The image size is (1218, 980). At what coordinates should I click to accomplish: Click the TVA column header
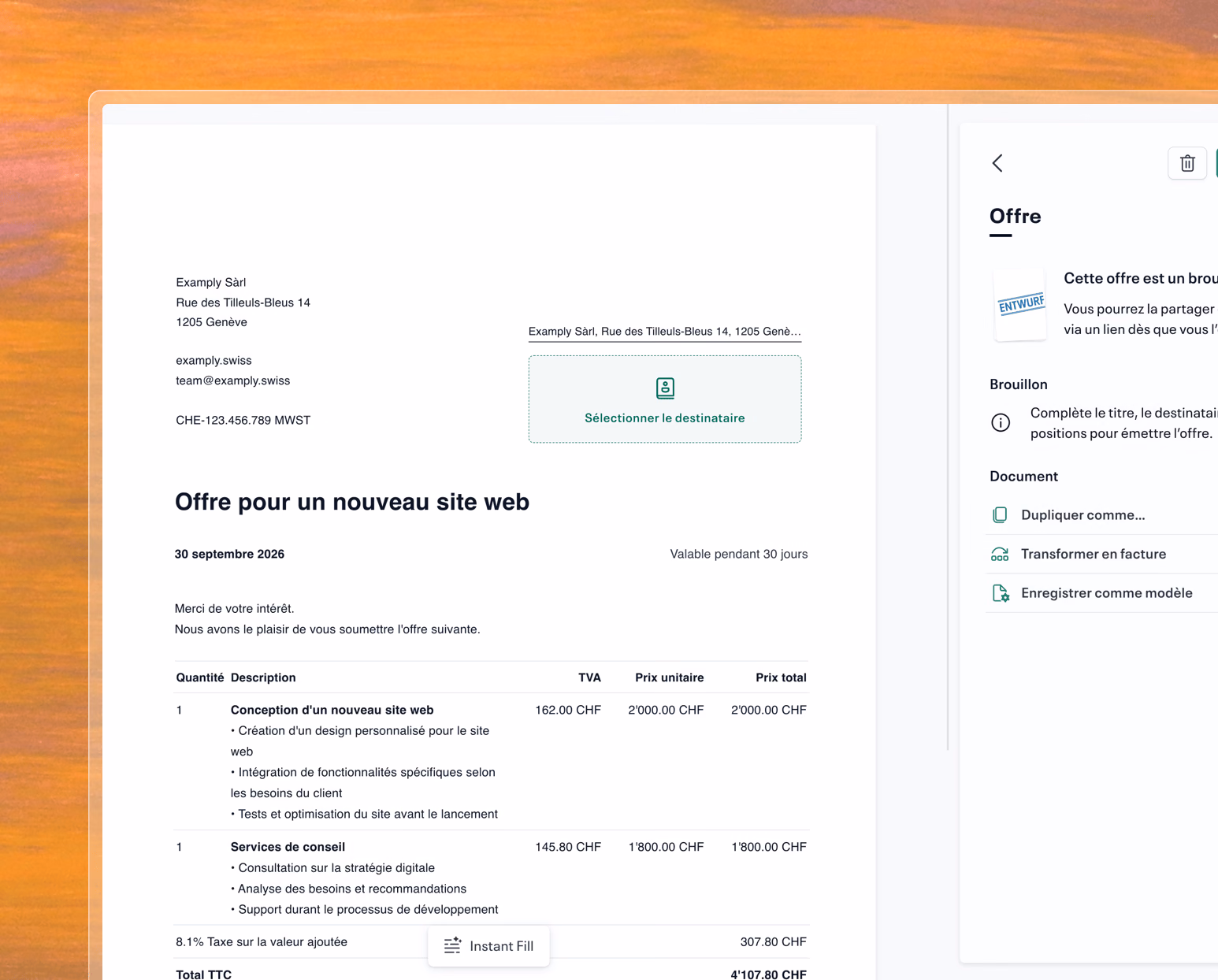(x=589, y=678)
